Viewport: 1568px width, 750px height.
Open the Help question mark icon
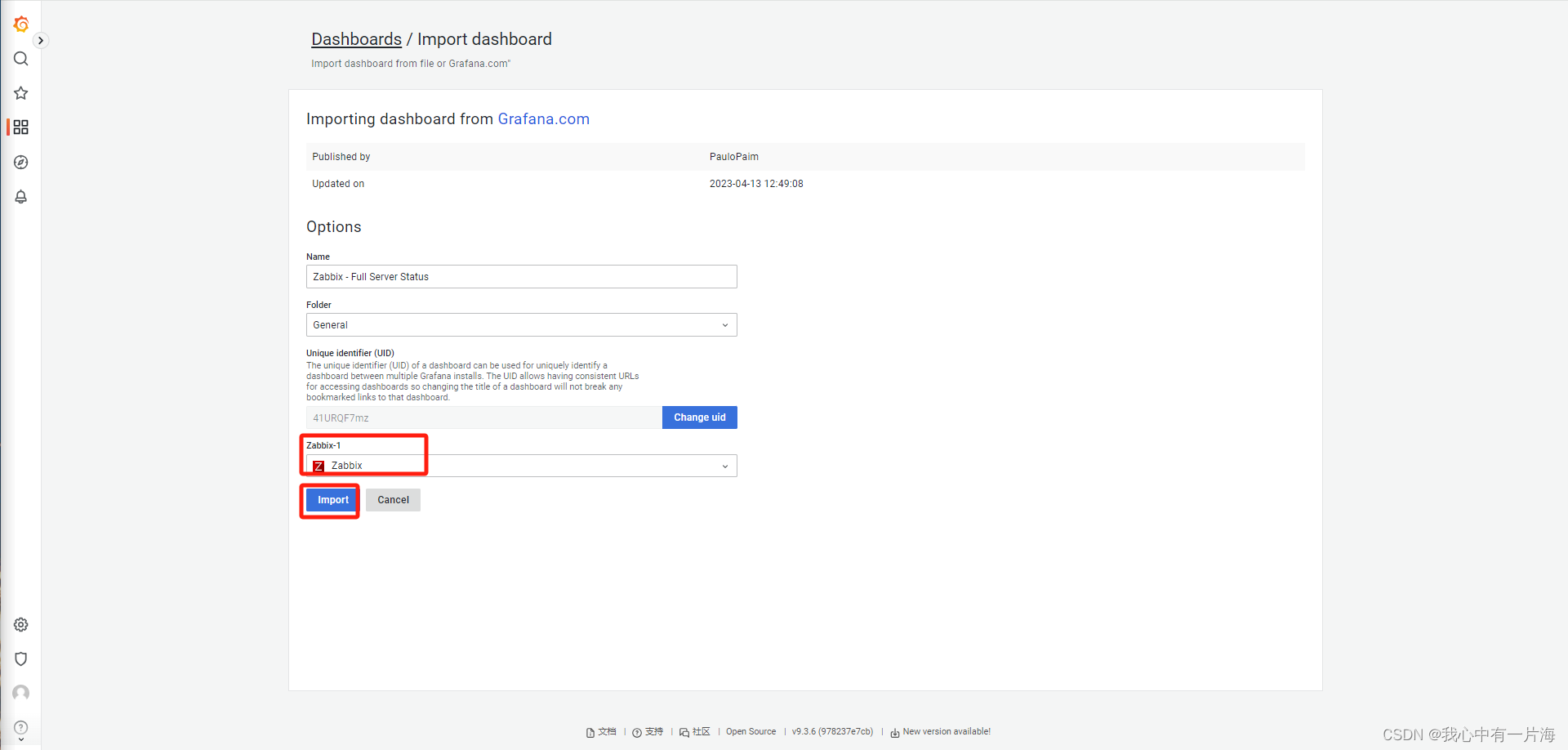click(x=21, y=728)
